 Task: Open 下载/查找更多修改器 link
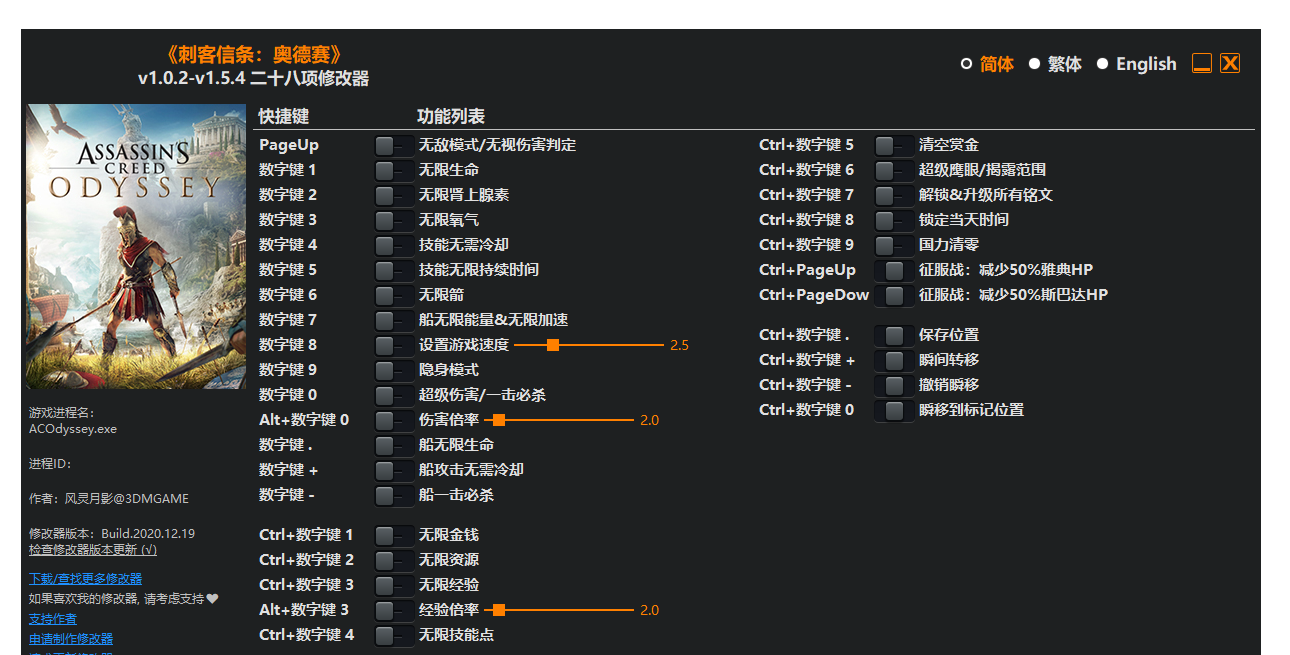85,578
